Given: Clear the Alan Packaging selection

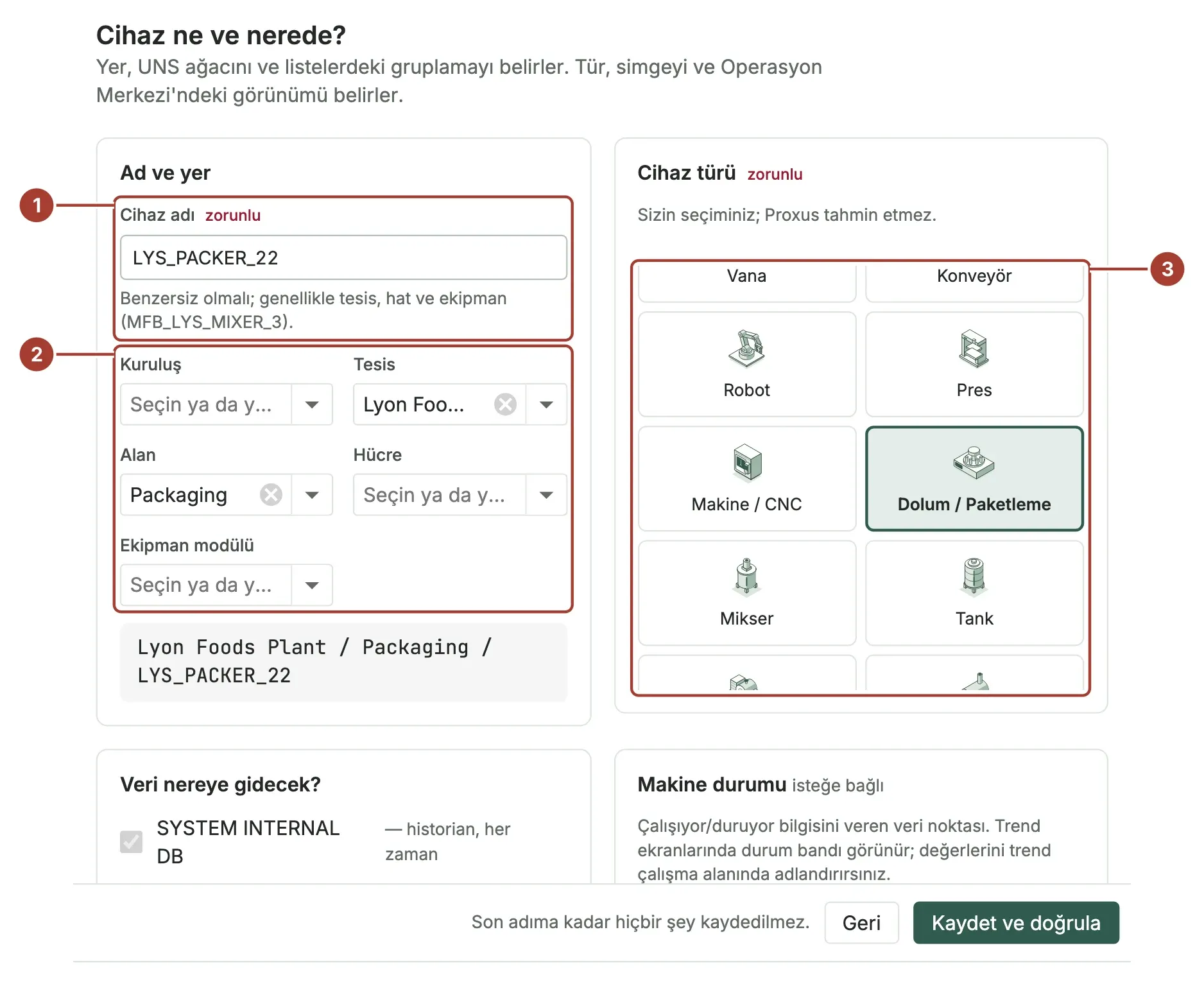Looking at the screenshot, I should tap(271, 495).
